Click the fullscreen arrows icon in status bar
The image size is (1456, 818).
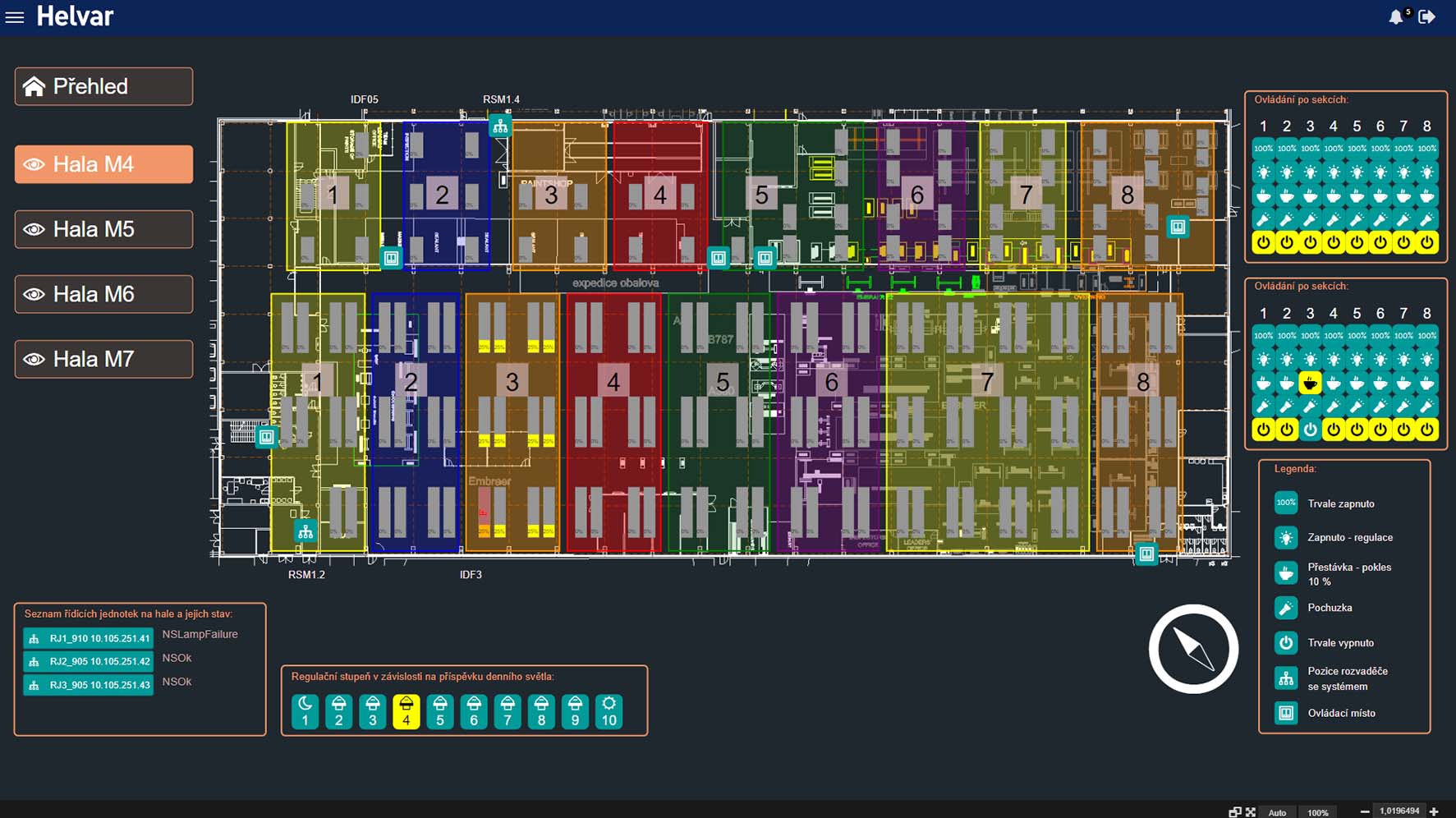[1250, 811]
